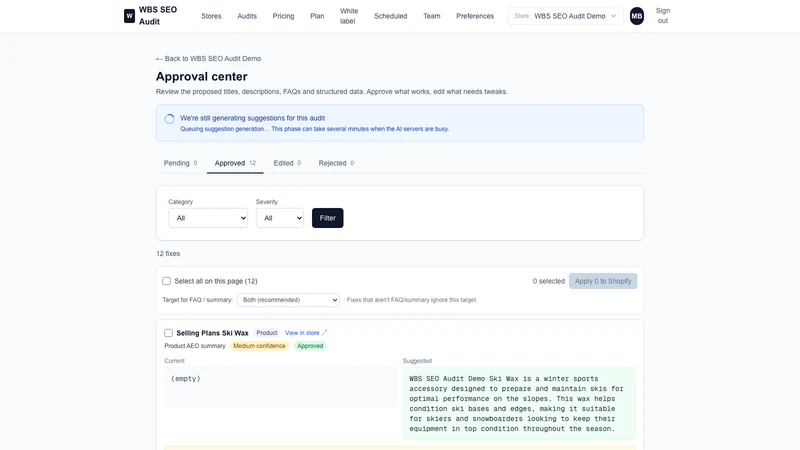Go to Stores in the top navigation
This screenshot has width=800, height=450.
[211, 16]
